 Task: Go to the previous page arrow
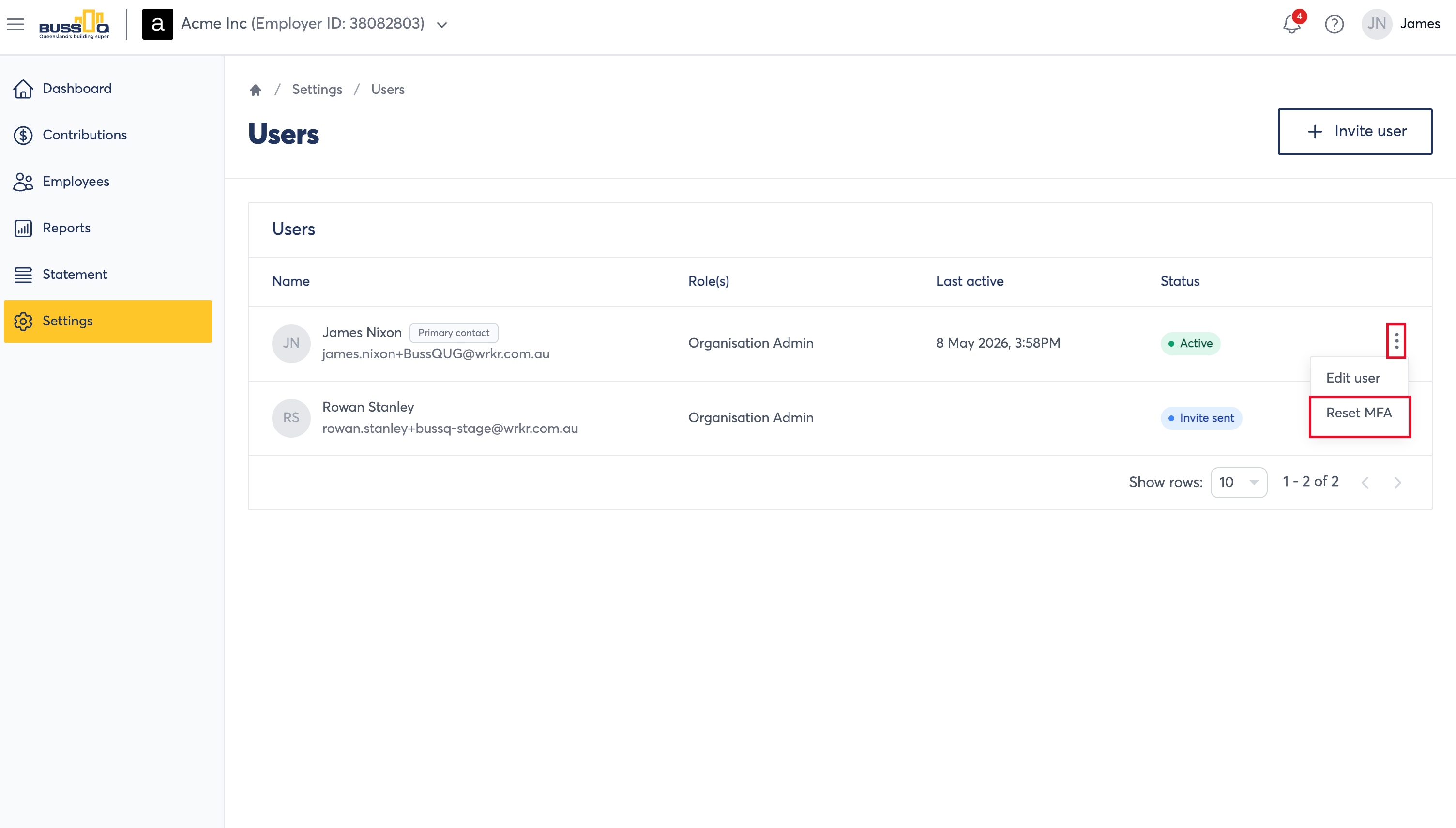point(1365,483)
